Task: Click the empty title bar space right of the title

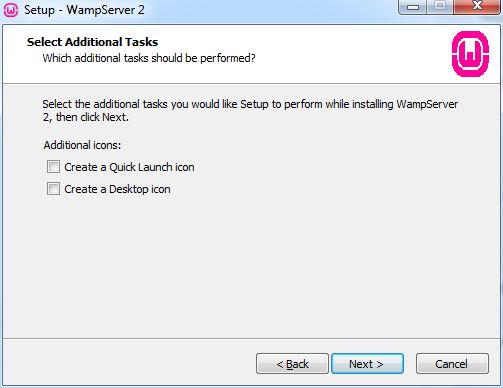Action: tap(270, 10)
